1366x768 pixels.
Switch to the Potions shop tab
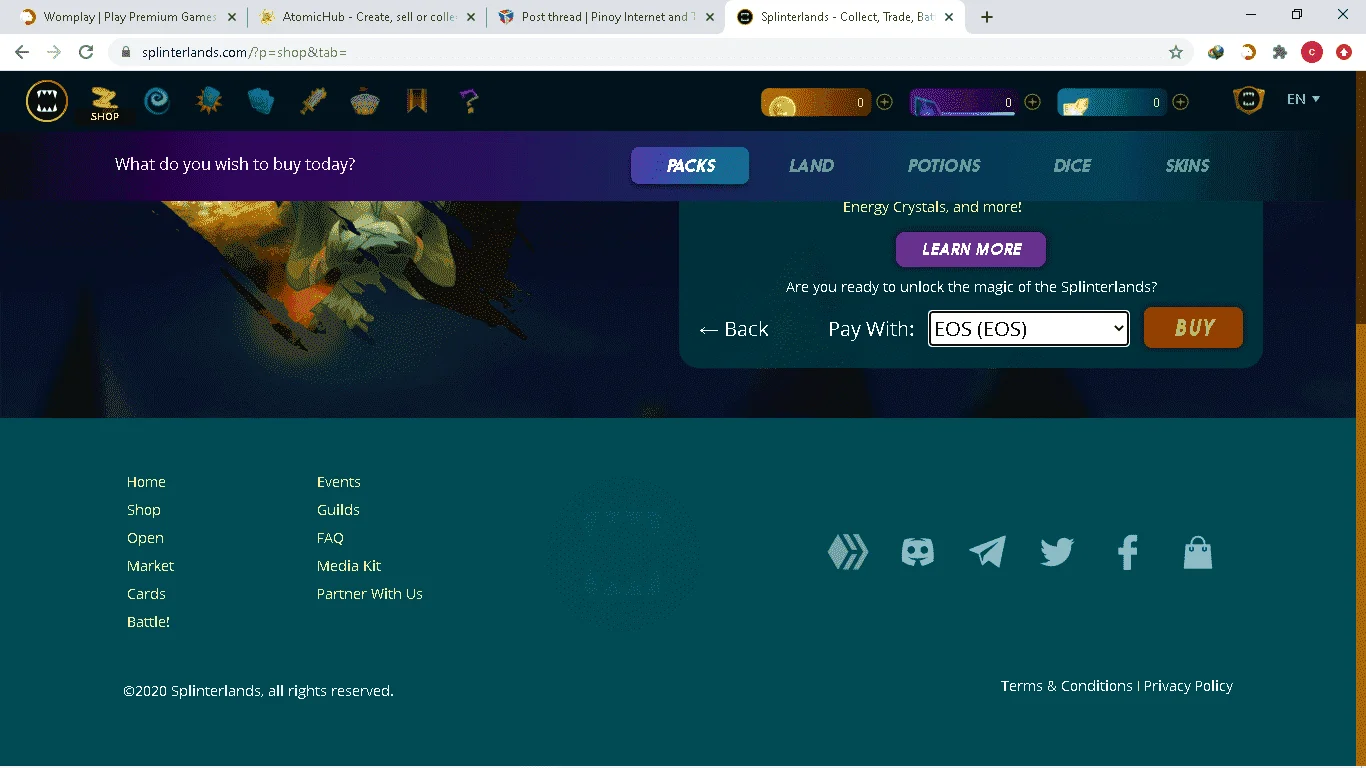[x=944, y=166]
